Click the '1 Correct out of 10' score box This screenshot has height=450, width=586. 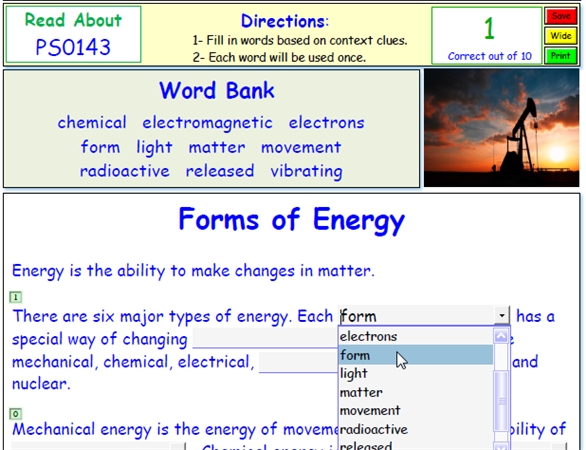coord(487,36)
